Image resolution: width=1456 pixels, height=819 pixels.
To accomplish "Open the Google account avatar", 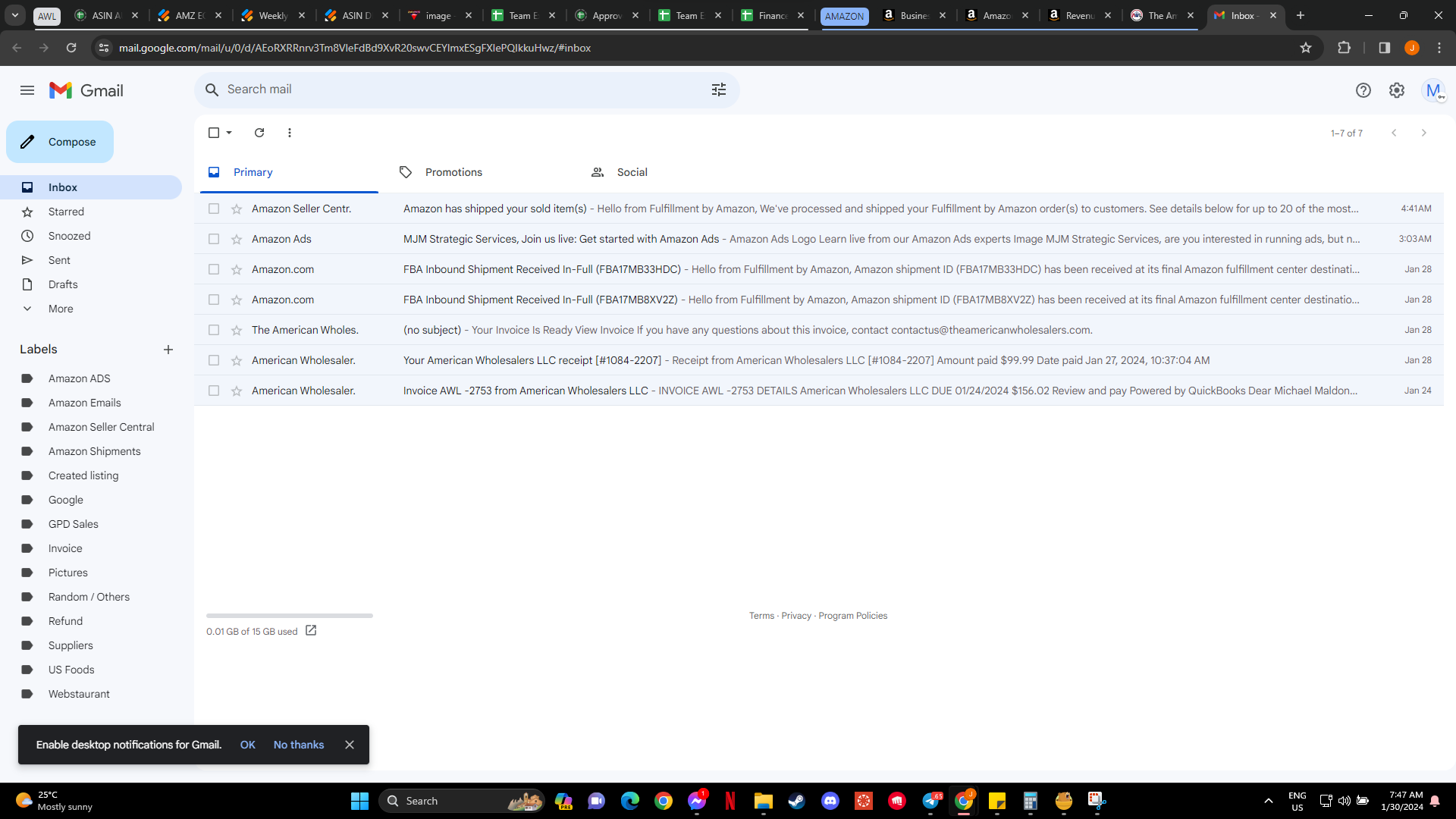I will pyautogui.click(x=1433, y=90).
